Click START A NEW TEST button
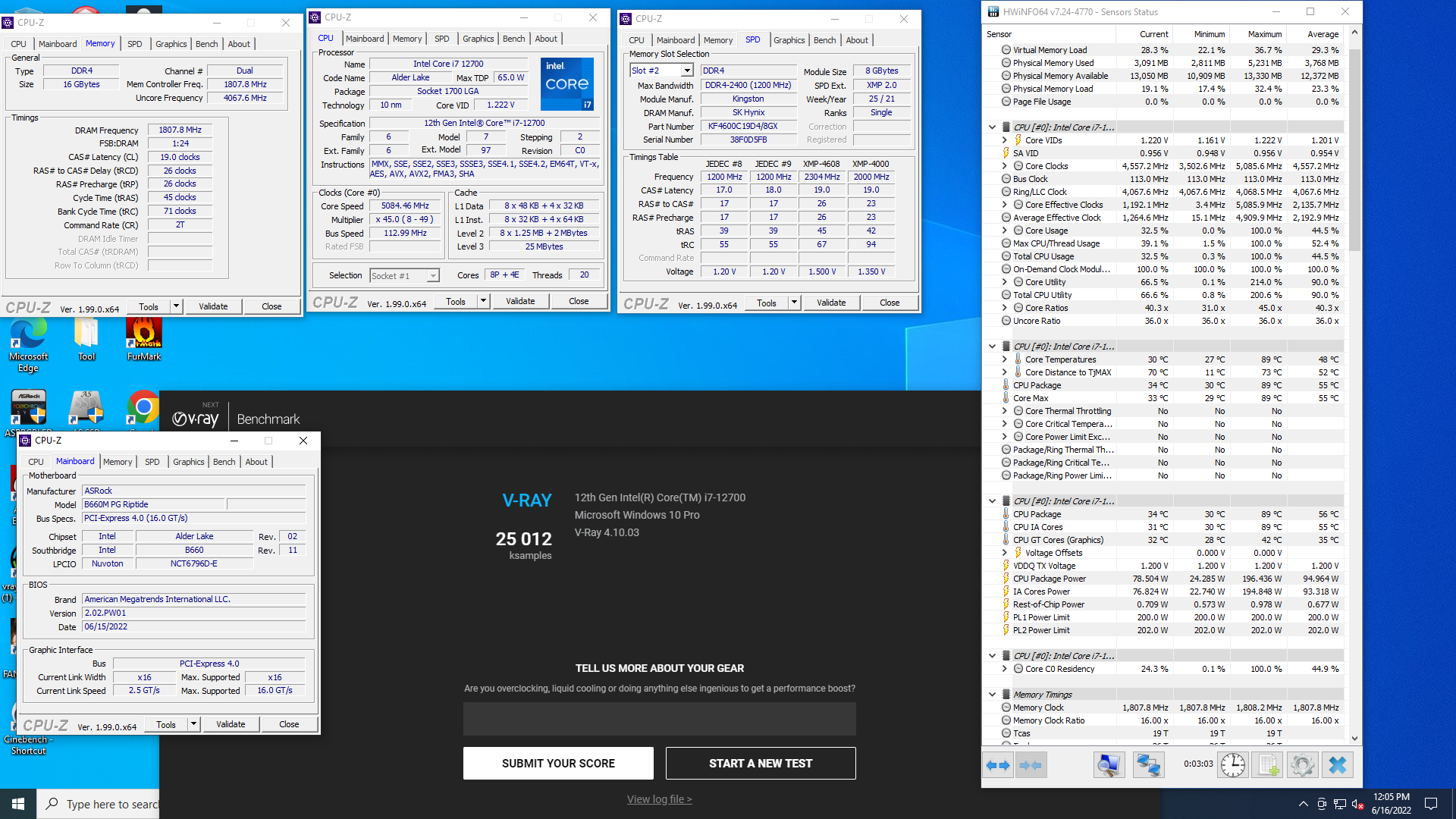This screenshot has height=819, width=1456. 761,763
